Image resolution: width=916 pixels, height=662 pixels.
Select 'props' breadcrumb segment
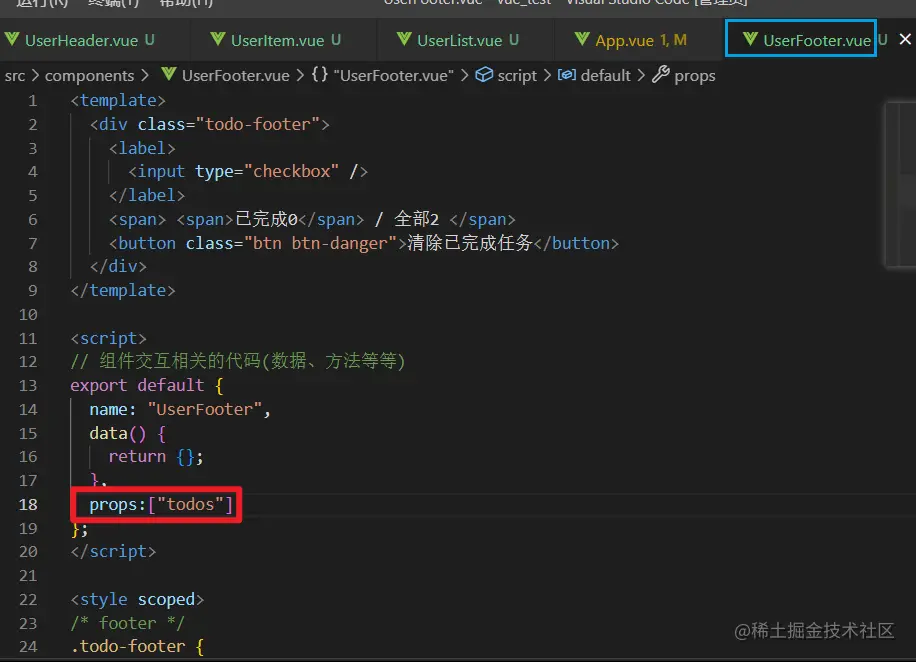[695, 77]
